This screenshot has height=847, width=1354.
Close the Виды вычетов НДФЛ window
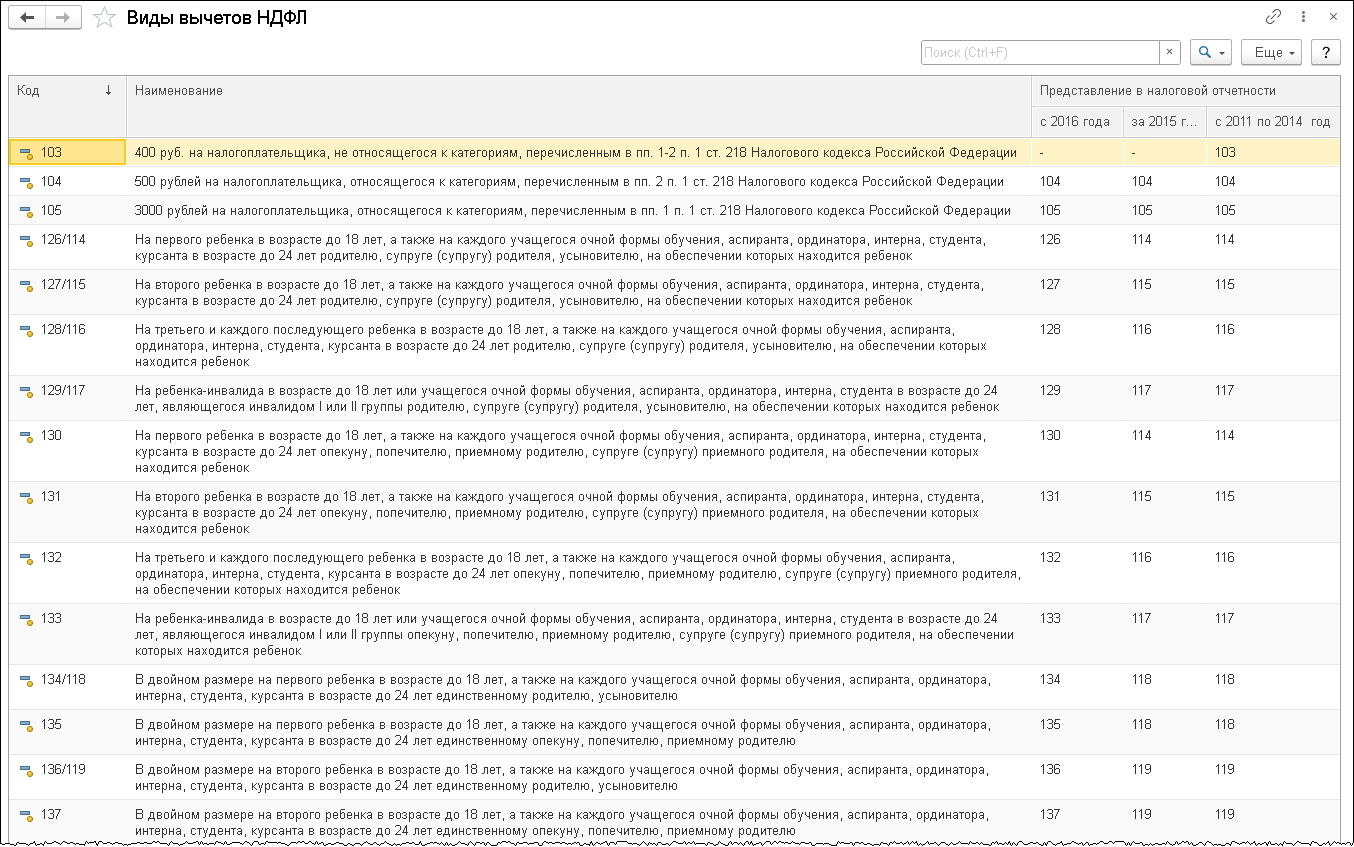coord(1332,17)
